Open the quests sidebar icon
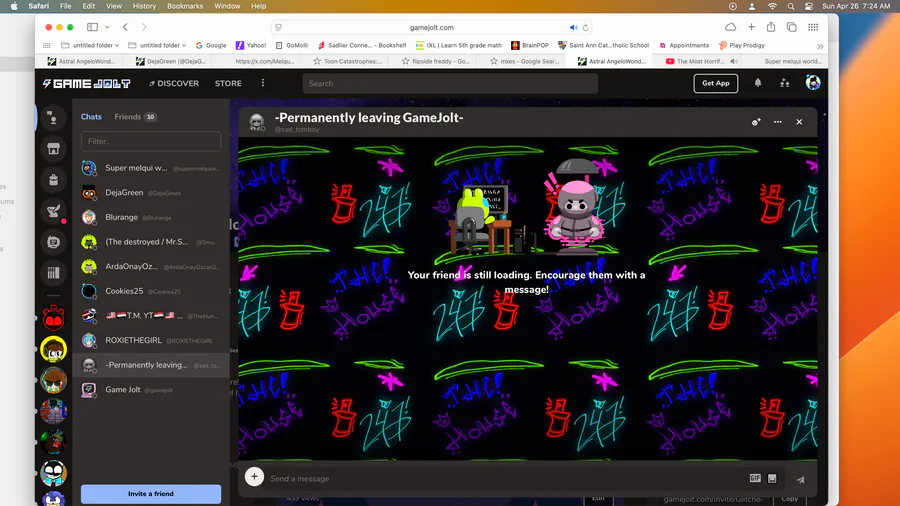 click(53, 211)
